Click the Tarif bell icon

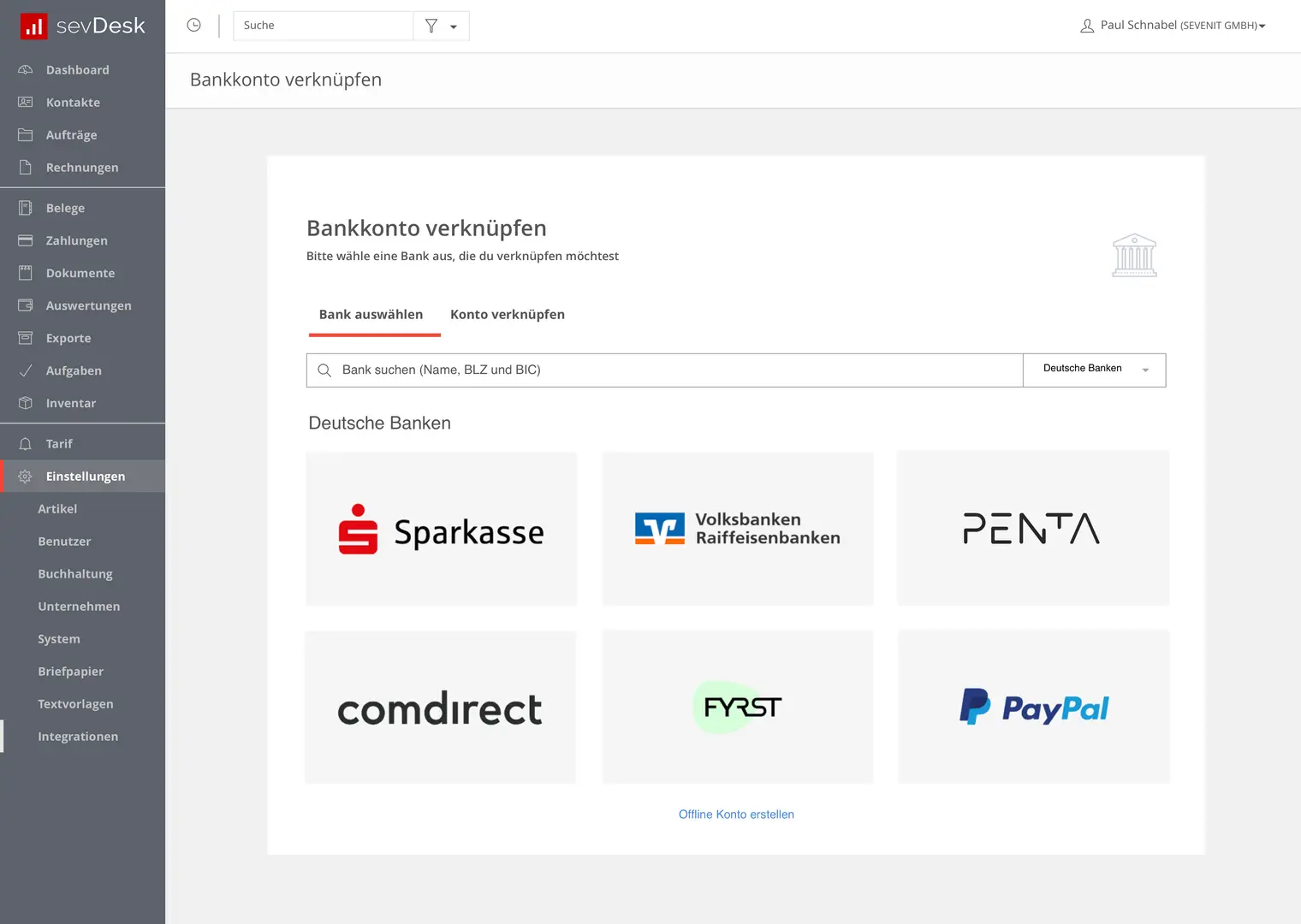(x=26, y=444)
